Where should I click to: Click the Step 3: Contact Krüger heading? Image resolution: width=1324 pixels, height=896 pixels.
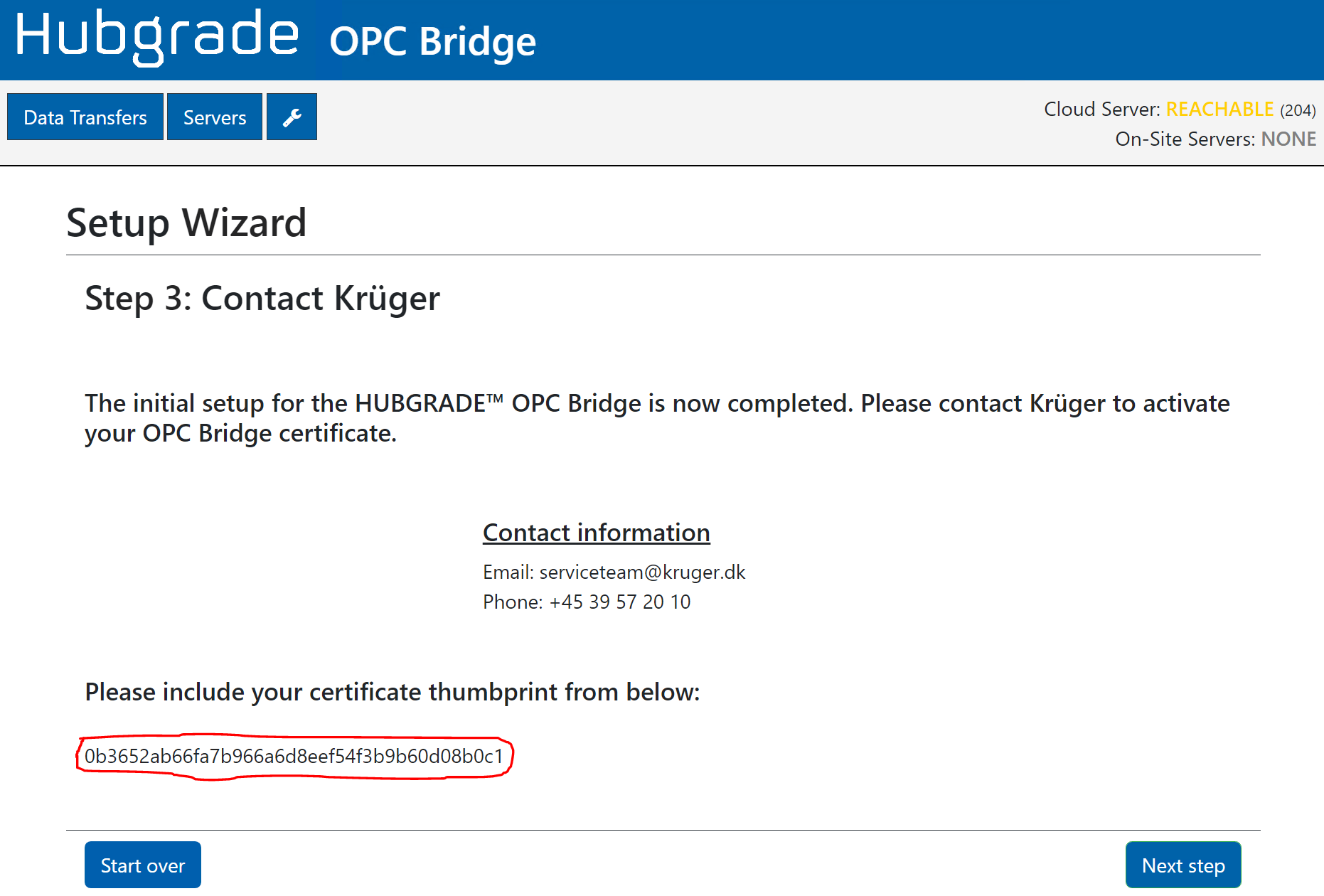[x=262, y=298]
